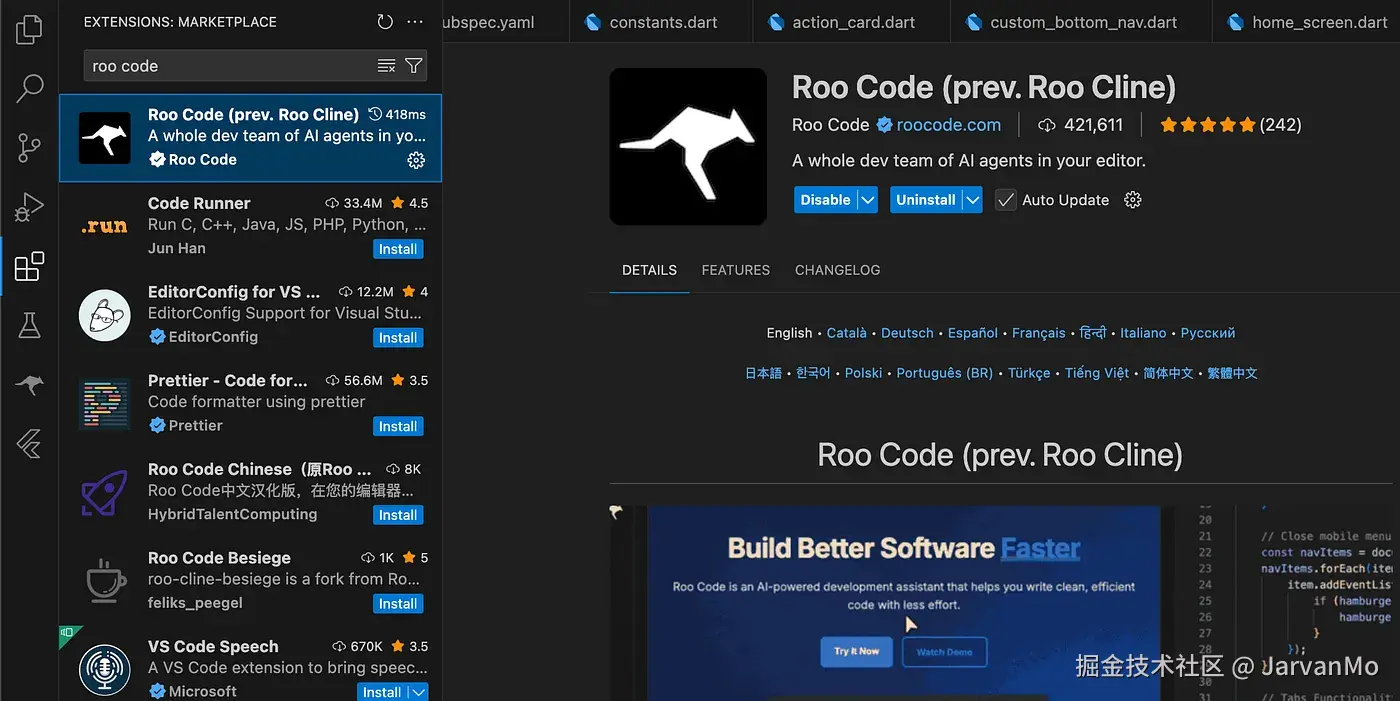Screen dimensions: 1400x701
Task: Install the Code Runner extension
Action: coord(398,249)
